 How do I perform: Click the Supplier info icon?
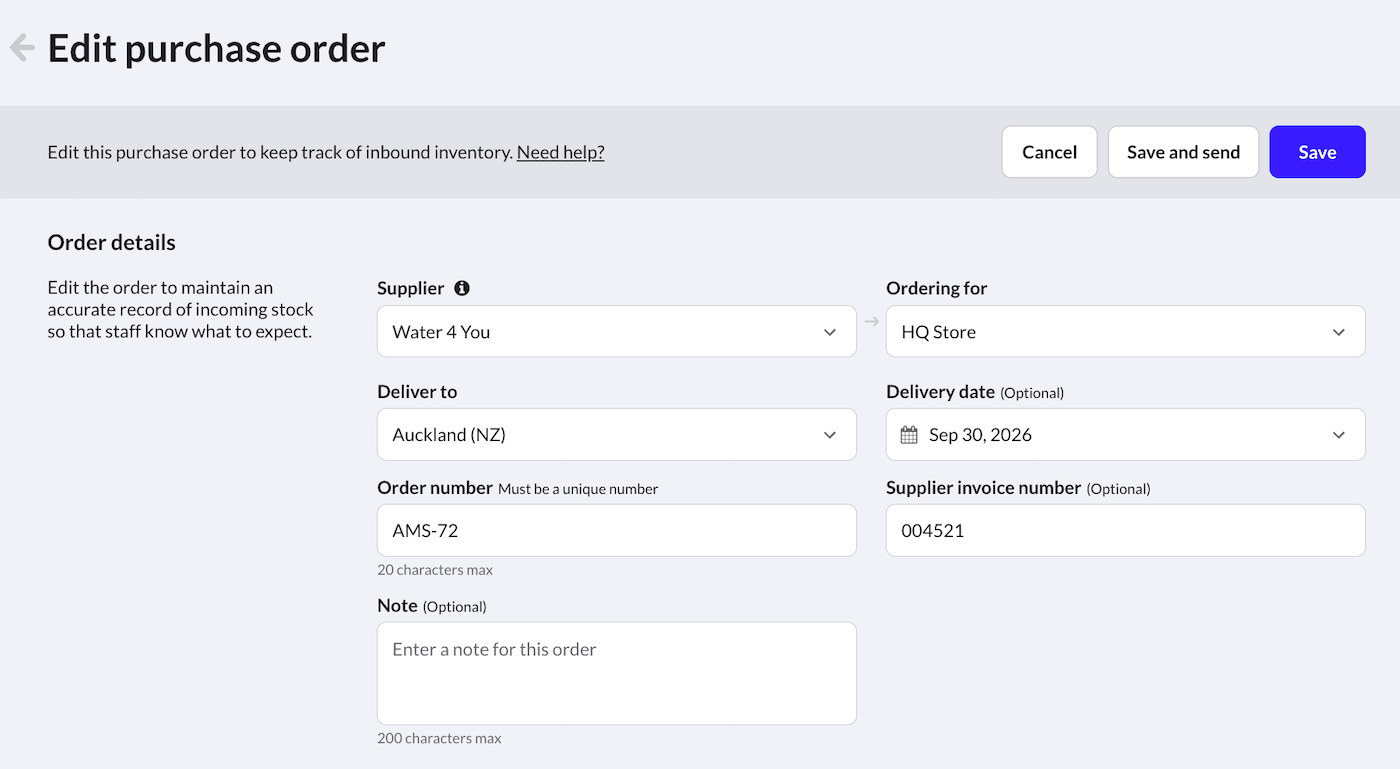tap(462, 288)
